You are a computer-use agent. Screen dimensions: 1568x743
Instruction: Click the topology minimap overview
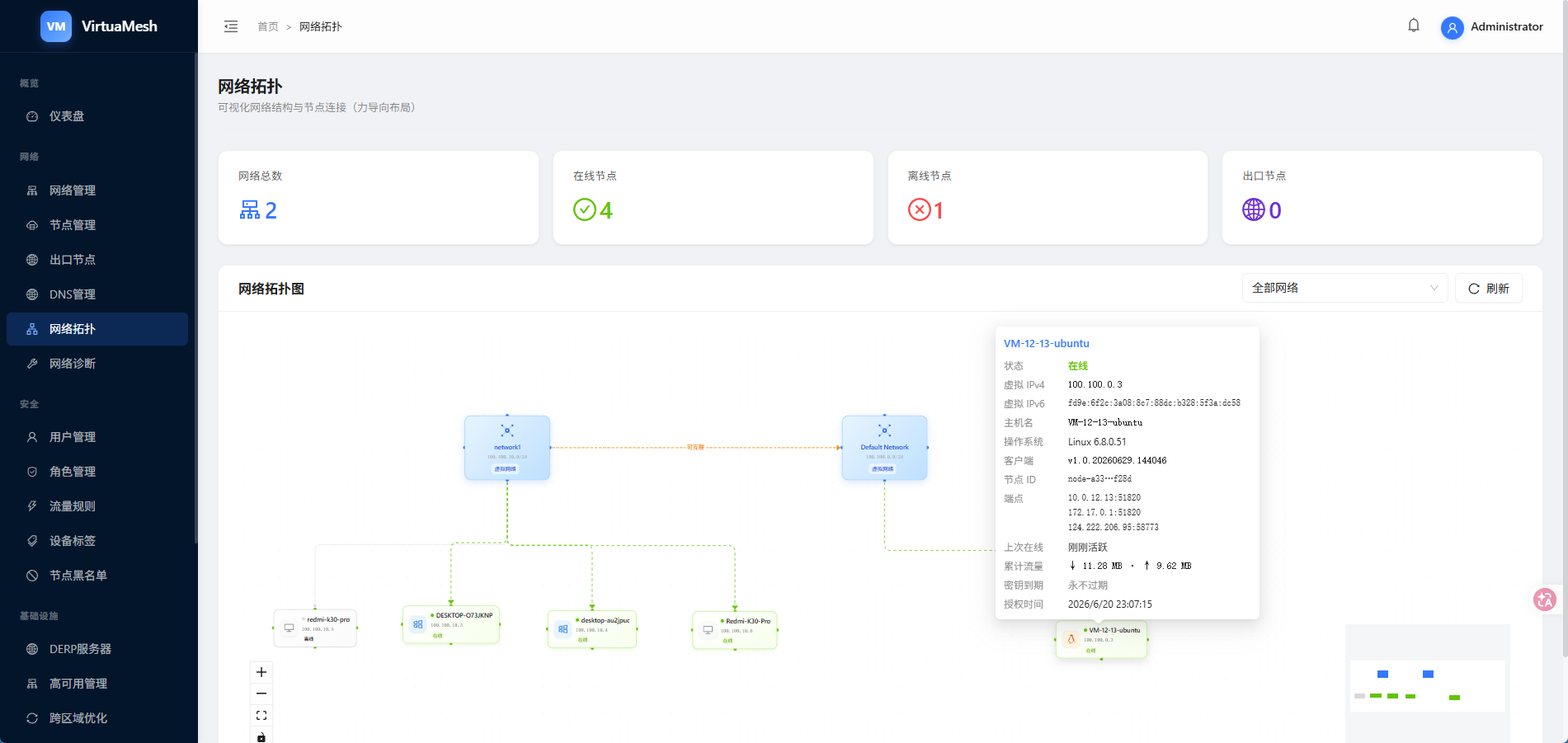1428,684
